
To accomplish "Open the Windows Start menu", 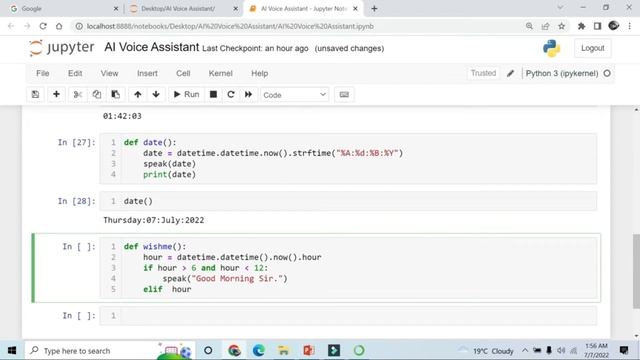I will pos(12,351).
